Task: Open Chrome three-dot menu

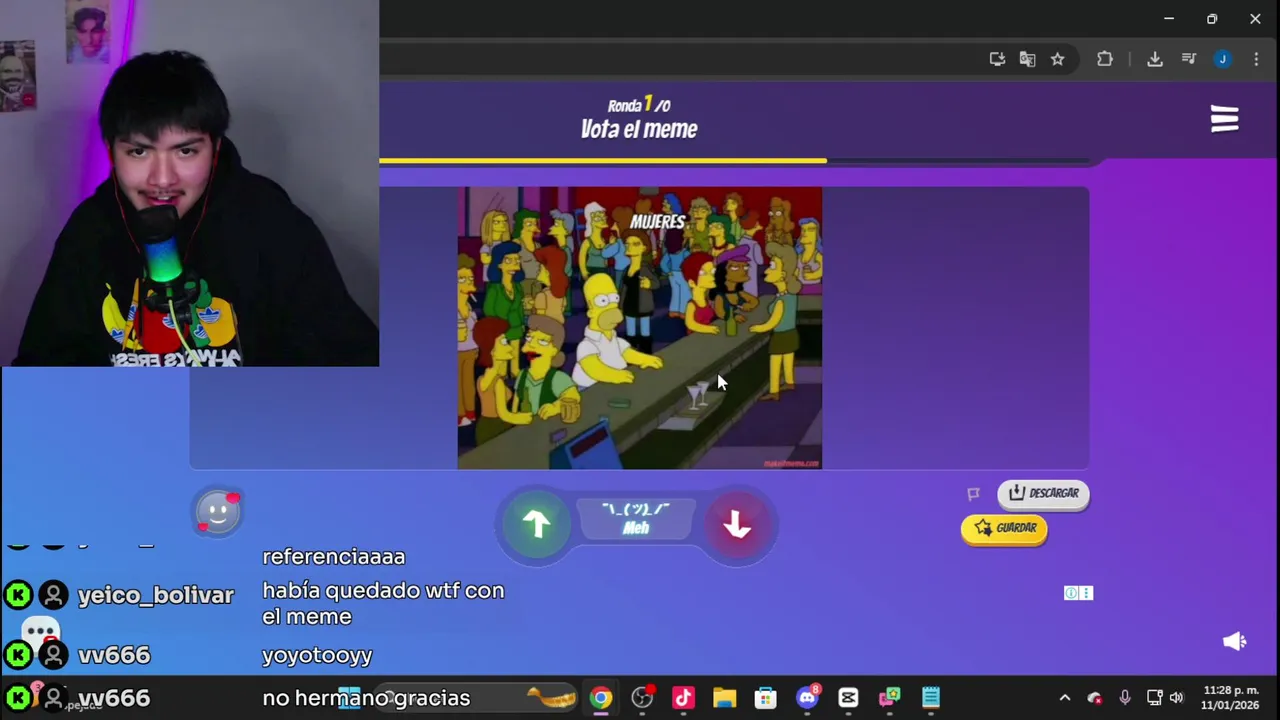Action: [x=1256, y=59]
